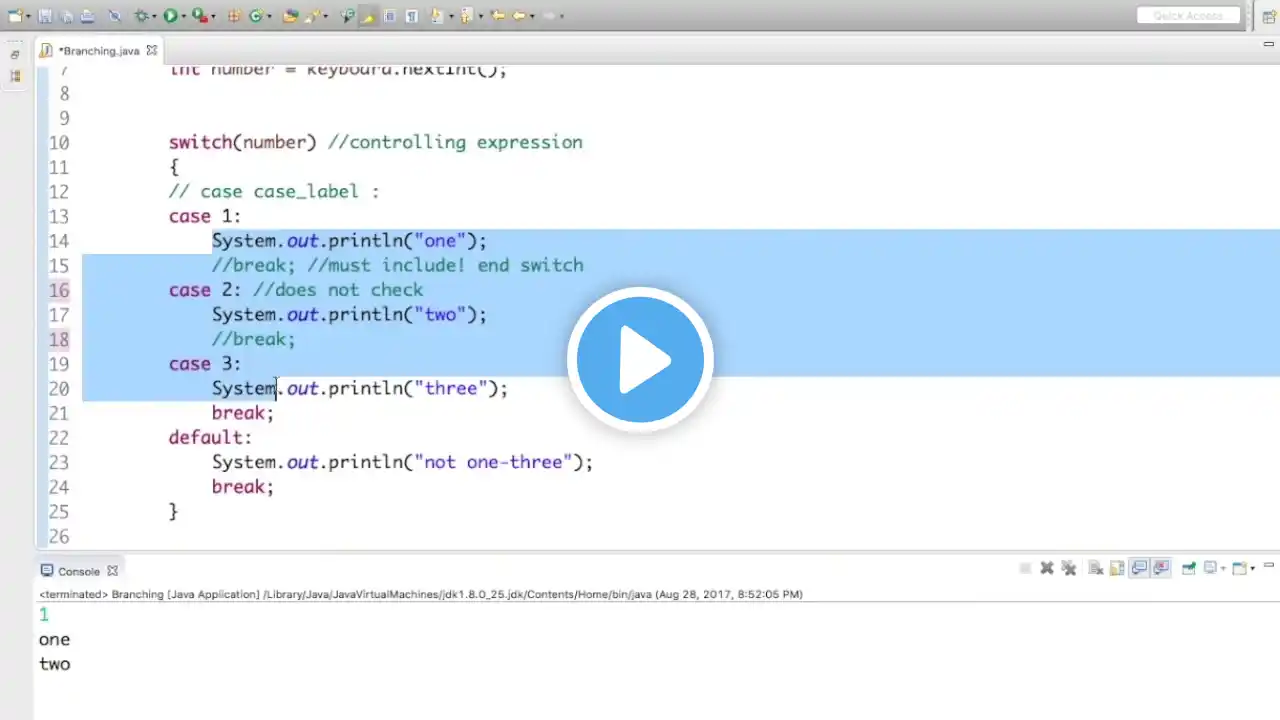Click the Search wand toolbar icon

[x=313, y=16]
